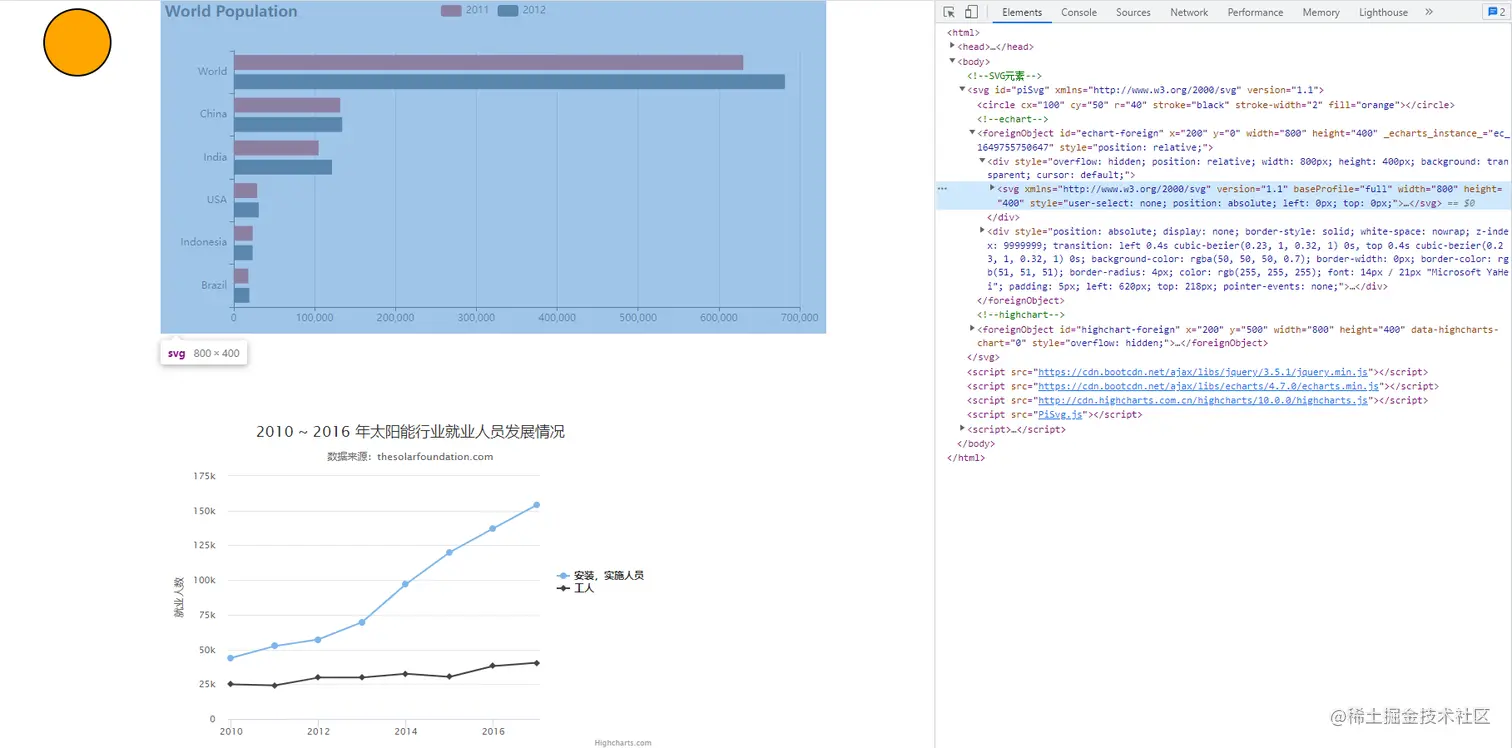Collapse the overflow hidden div node
The width and height of the screenshot is (1512, 748).
click(x=982, y=161)
